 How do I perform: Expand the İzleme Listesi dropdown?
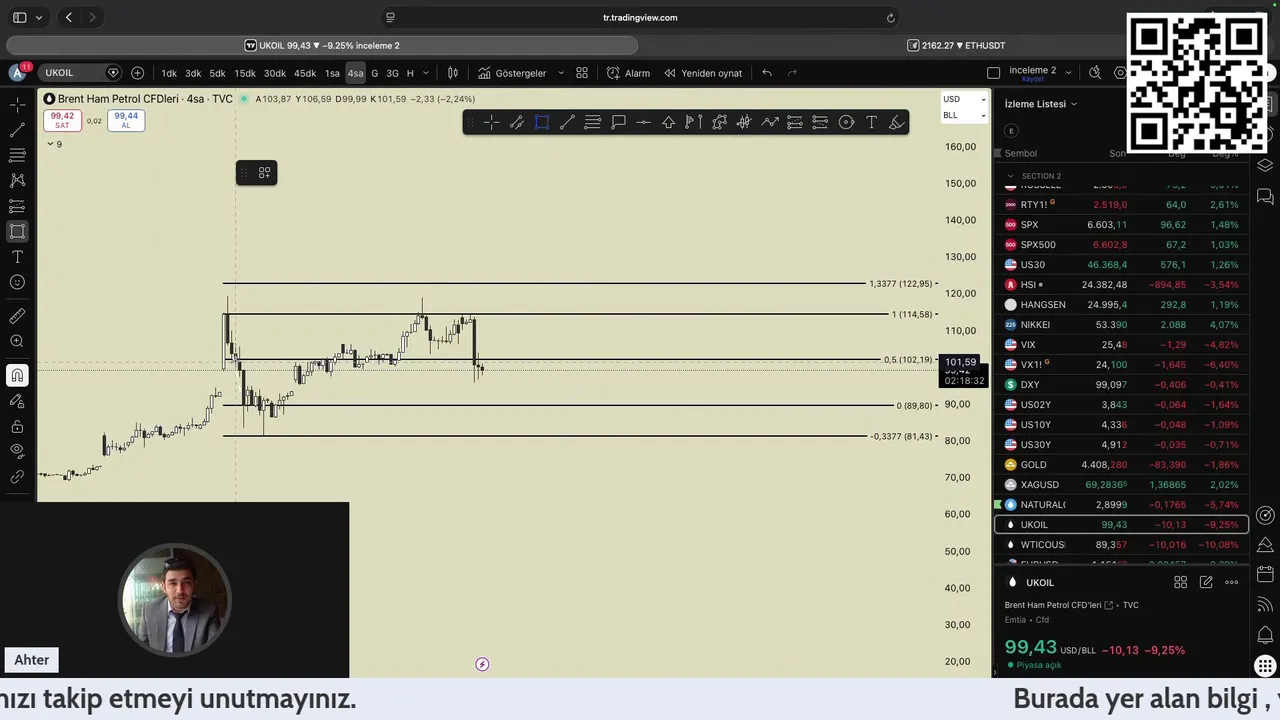[x=1041, y=104]
